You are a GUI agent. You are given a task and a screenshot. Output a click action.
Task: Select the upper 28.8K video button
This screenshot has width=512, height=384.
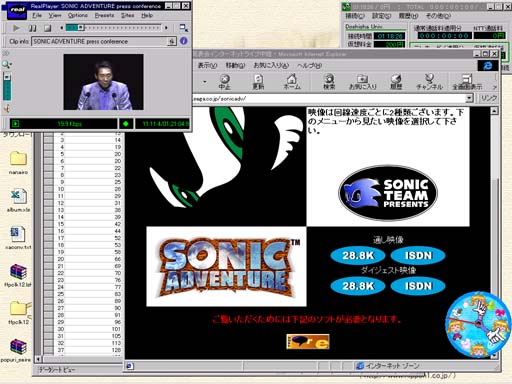point(358,256)
